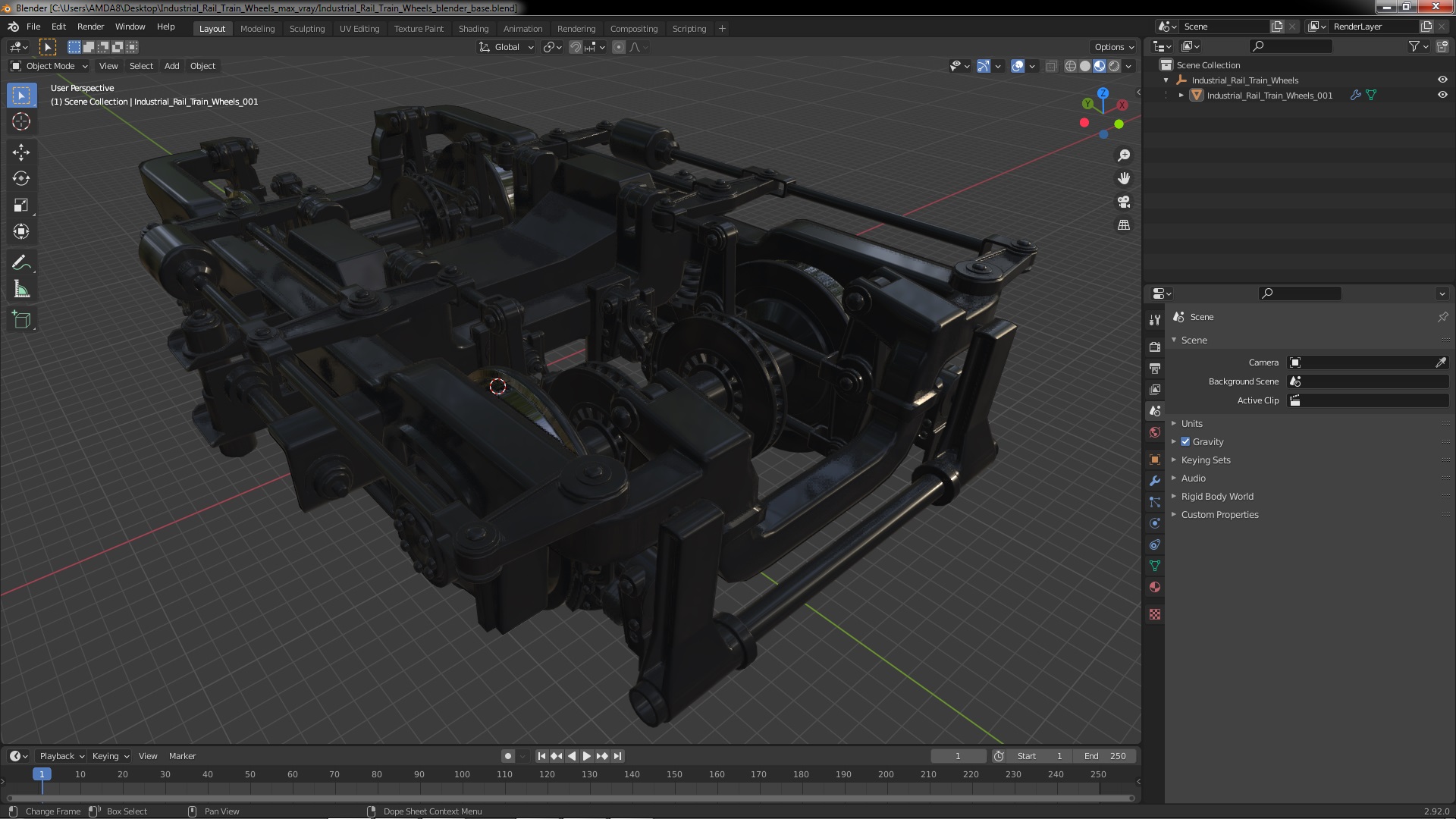1456x819 pixels.
Task: Select the Rotate tool
Action: 21,179
